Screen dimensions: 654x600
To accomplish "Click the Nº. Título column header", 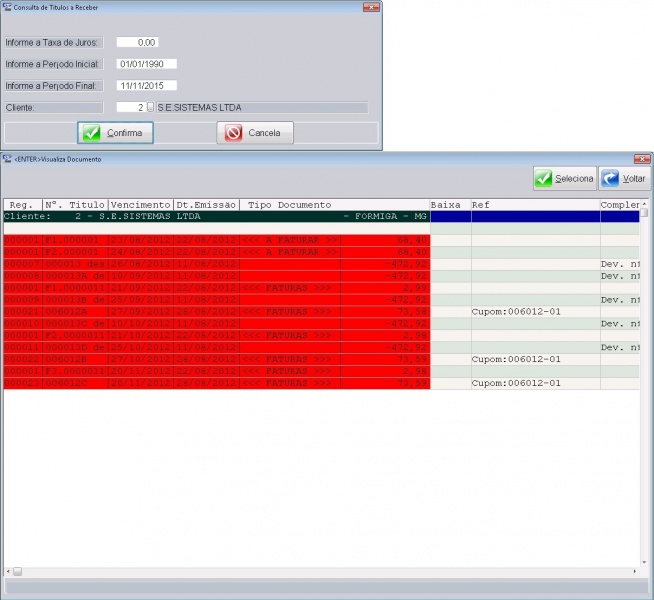I will 75,205.
